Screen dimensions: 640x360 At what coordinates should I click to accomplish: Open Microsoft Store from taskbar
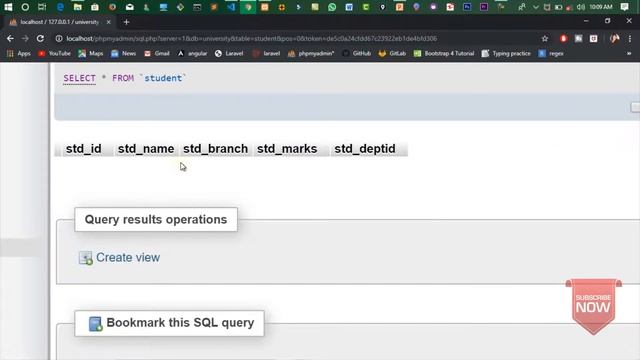tap(95, 7)
